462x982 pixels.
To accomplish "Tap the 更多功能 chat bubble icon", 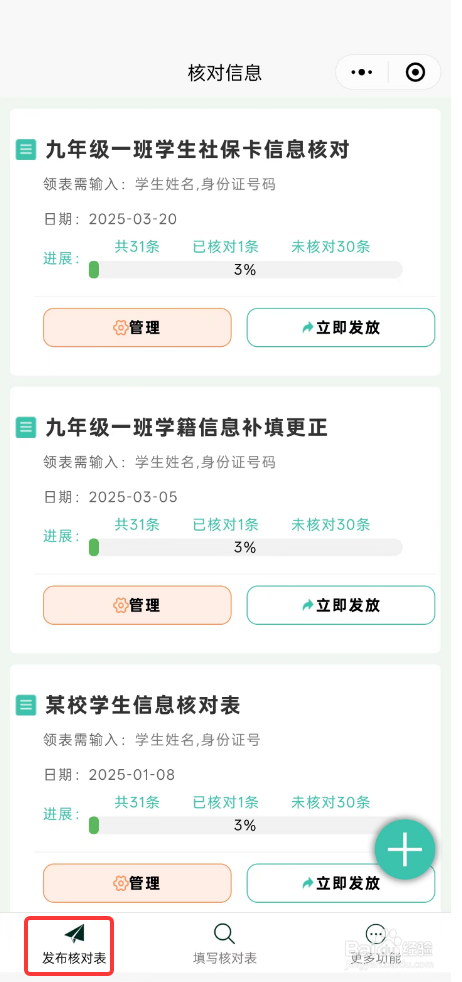I will point(376,934).
